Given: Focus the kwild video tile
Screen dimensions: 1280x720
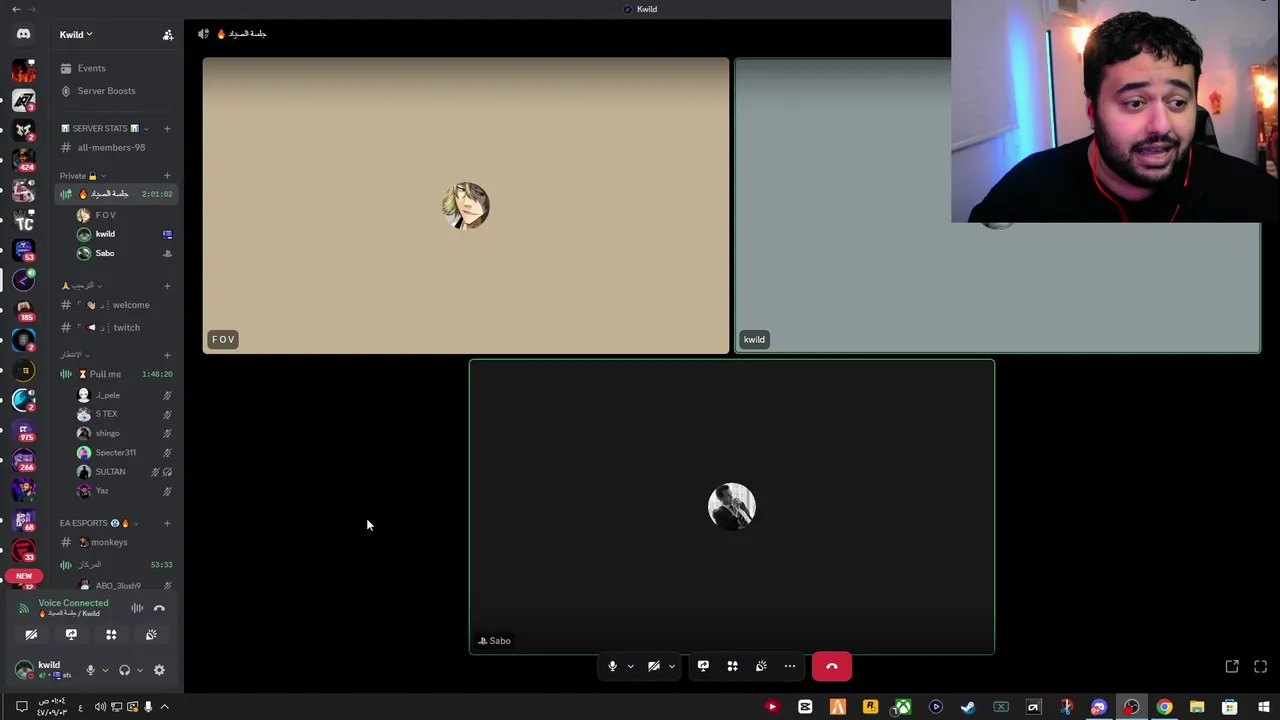Looking at the screenshot, I should pos(997,205).
